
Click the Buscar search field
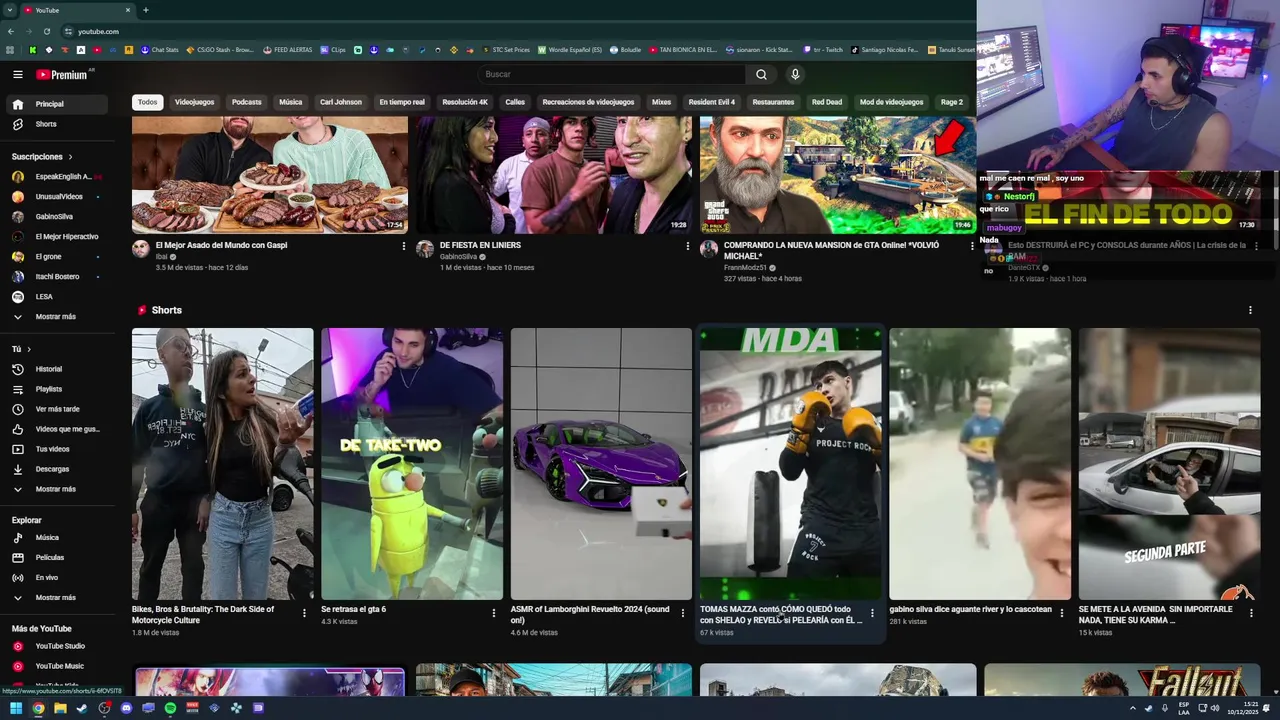pos(611,74)
